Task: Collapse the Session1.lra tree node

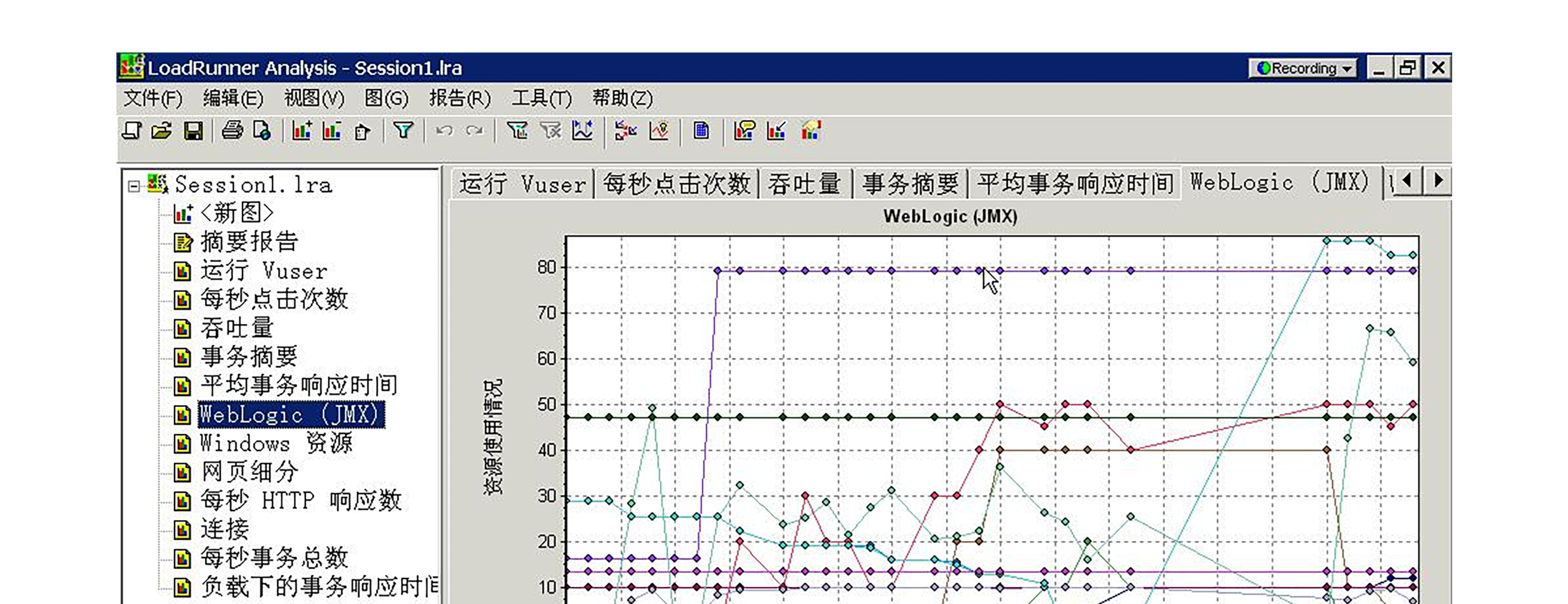Action: click(x=134, y=185)
